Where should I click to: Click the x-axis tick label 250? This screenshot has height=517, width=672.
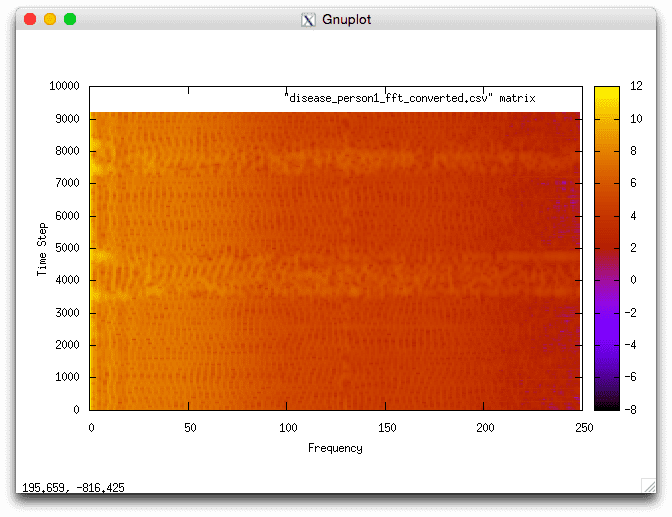pos(584,428)
